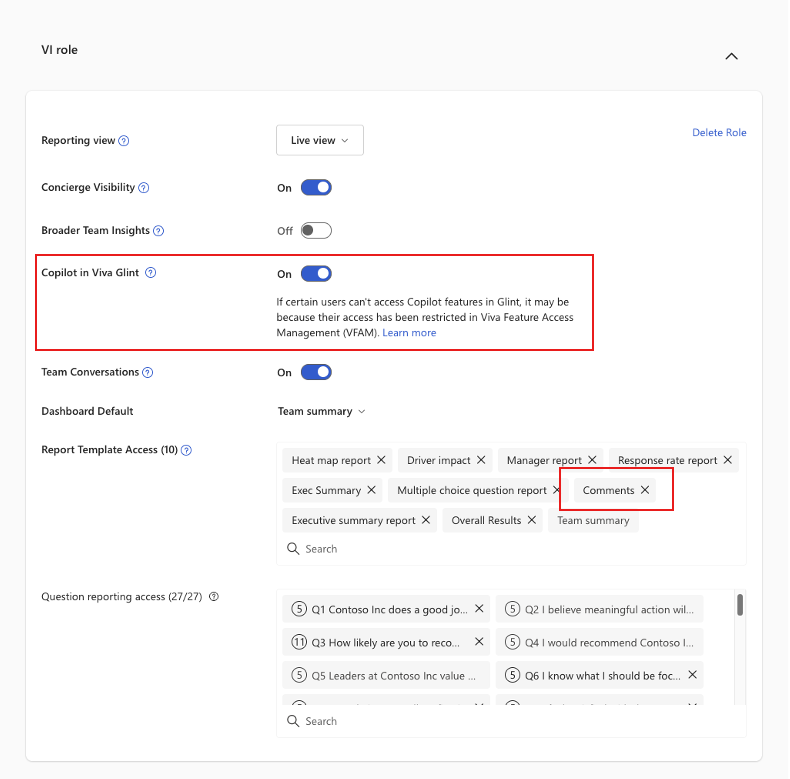Open Team summary dashboard default dropdown
Screen dimensions: 790x779
[x=321, y=411]
